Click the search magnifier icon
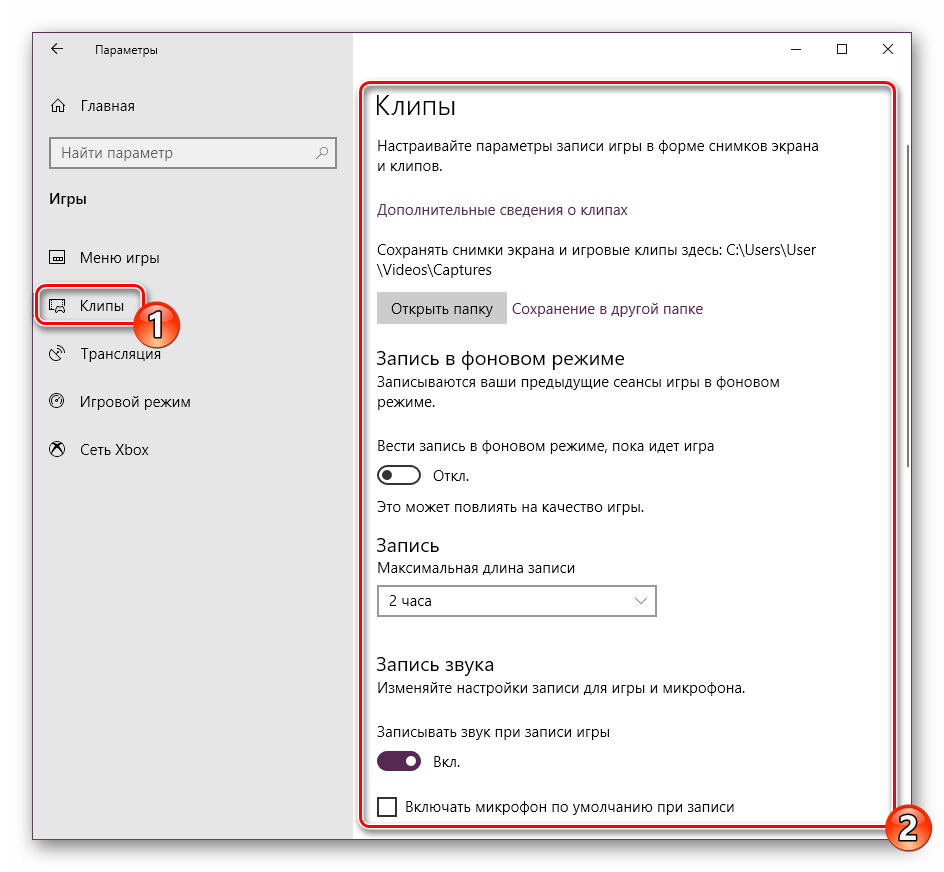This screenshot has height=872, width=944. (322, 153)
